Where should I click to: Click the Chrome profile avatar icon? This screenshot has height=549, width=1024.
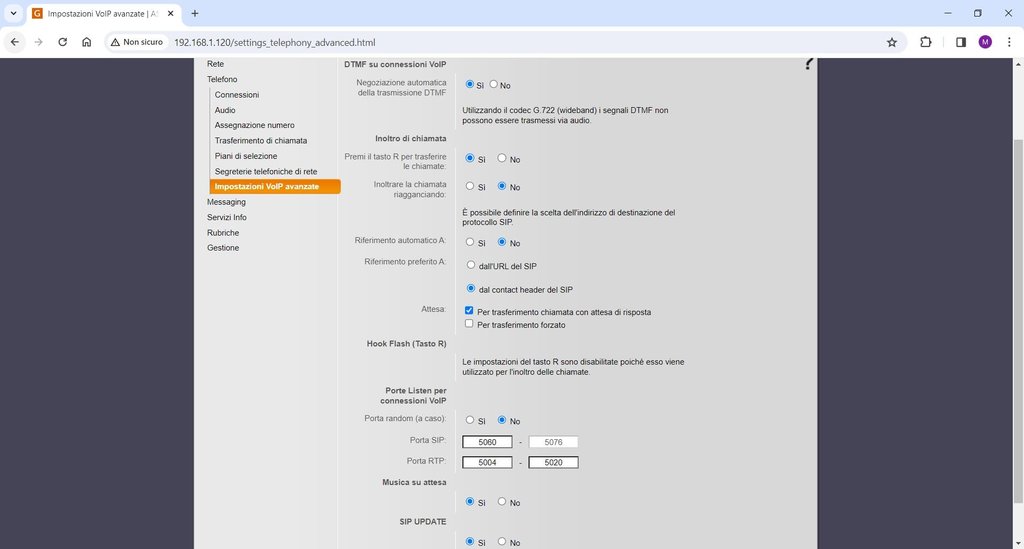[x=985, y=42]
